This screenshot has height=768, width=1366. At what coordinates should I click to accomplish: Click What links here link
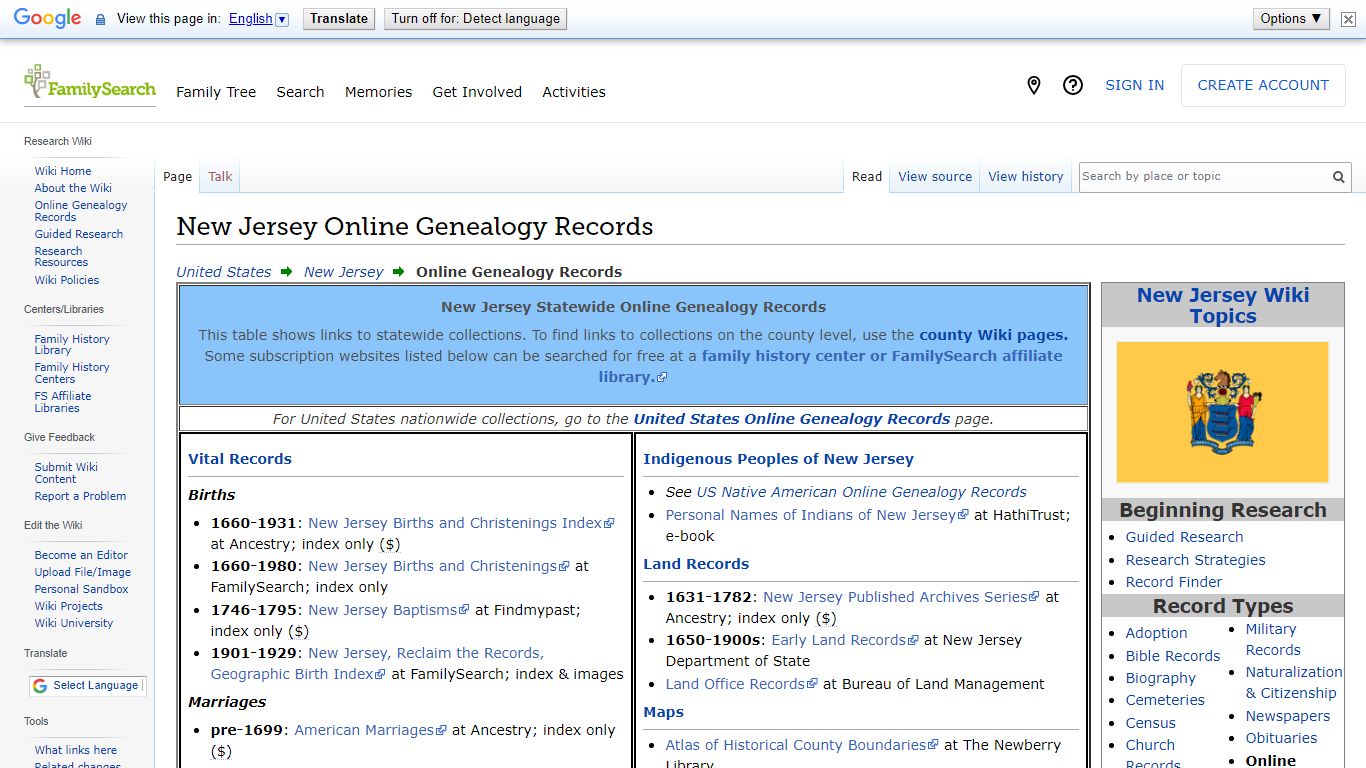point(76,750)
